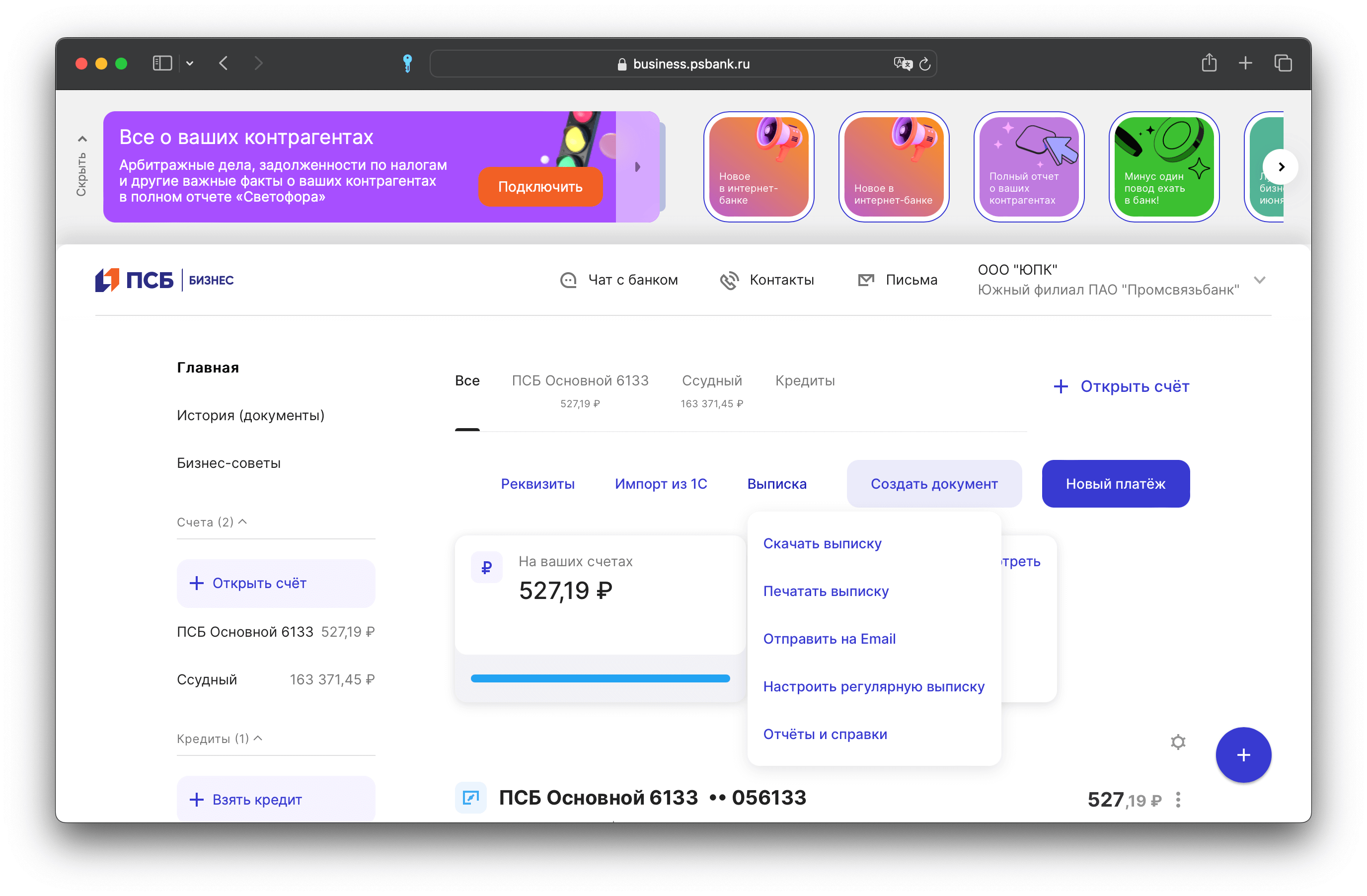
Task: Collapse the Кредиты (1) section
Action: tap(220, 738)
